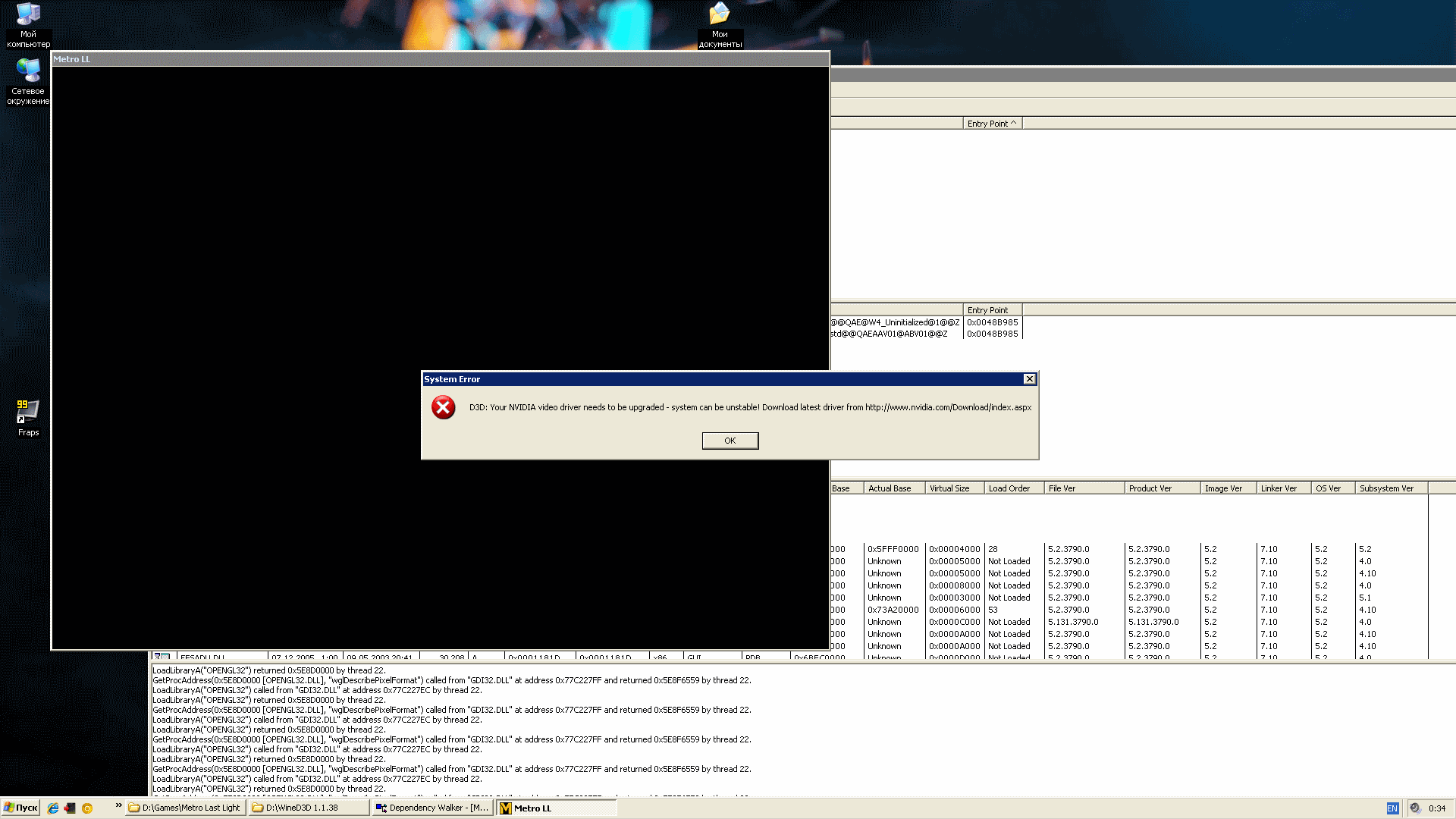The height and width of the screenshot is (819, 1456).
Task: Select actual base cell 0x5FFF0000
Action: click(893, 549)
